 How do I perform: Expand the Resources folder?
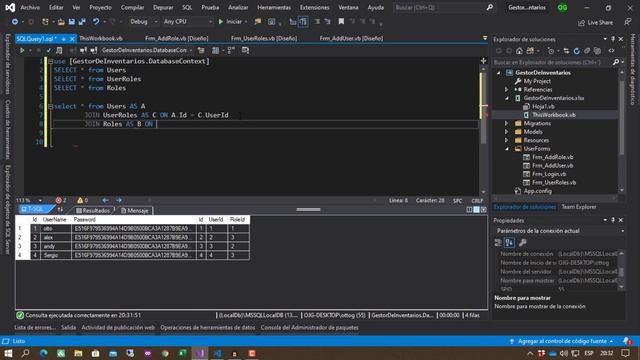(x=507, y=140)
